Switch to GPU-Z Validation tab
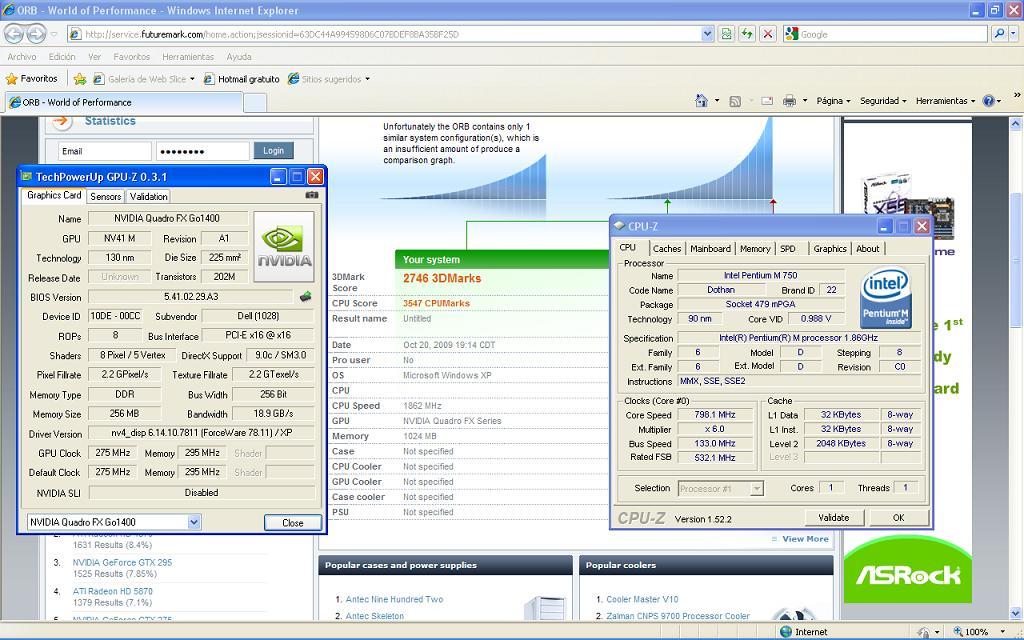Viewport: 1024px width, 640px height. tap(148, 196)
